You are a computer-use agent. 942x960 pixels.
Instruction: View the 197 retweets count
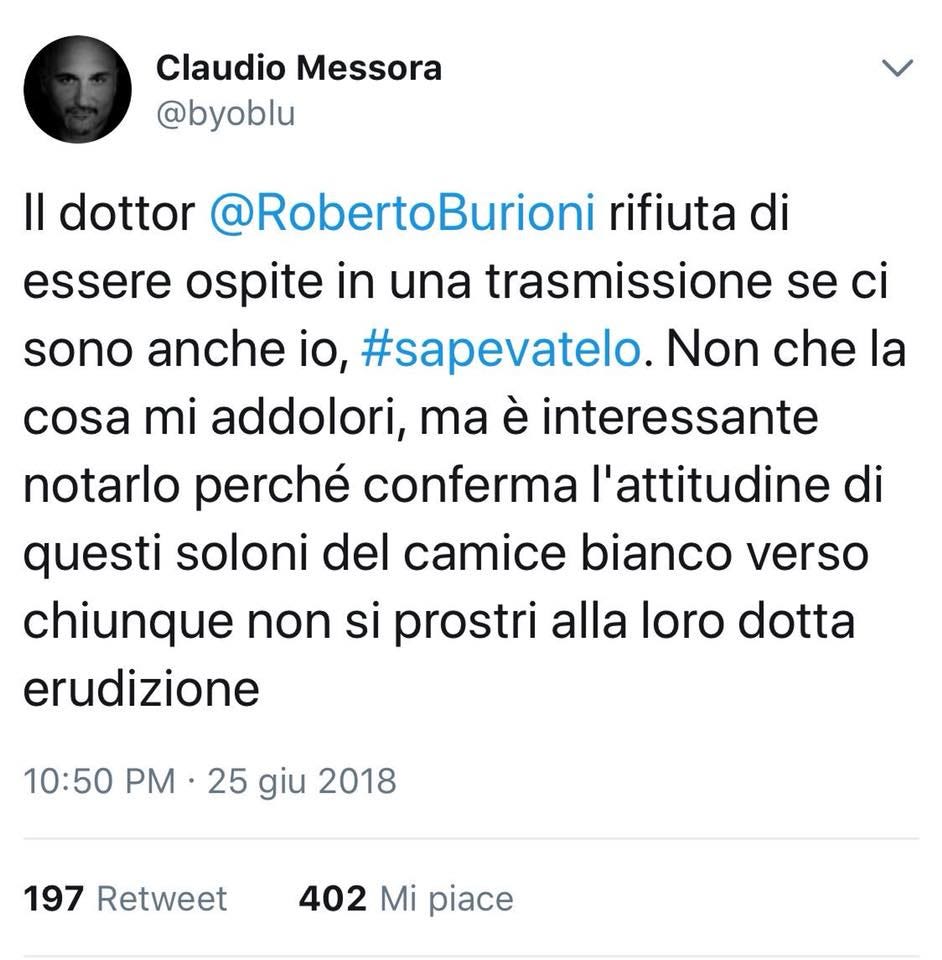point(53,899)
